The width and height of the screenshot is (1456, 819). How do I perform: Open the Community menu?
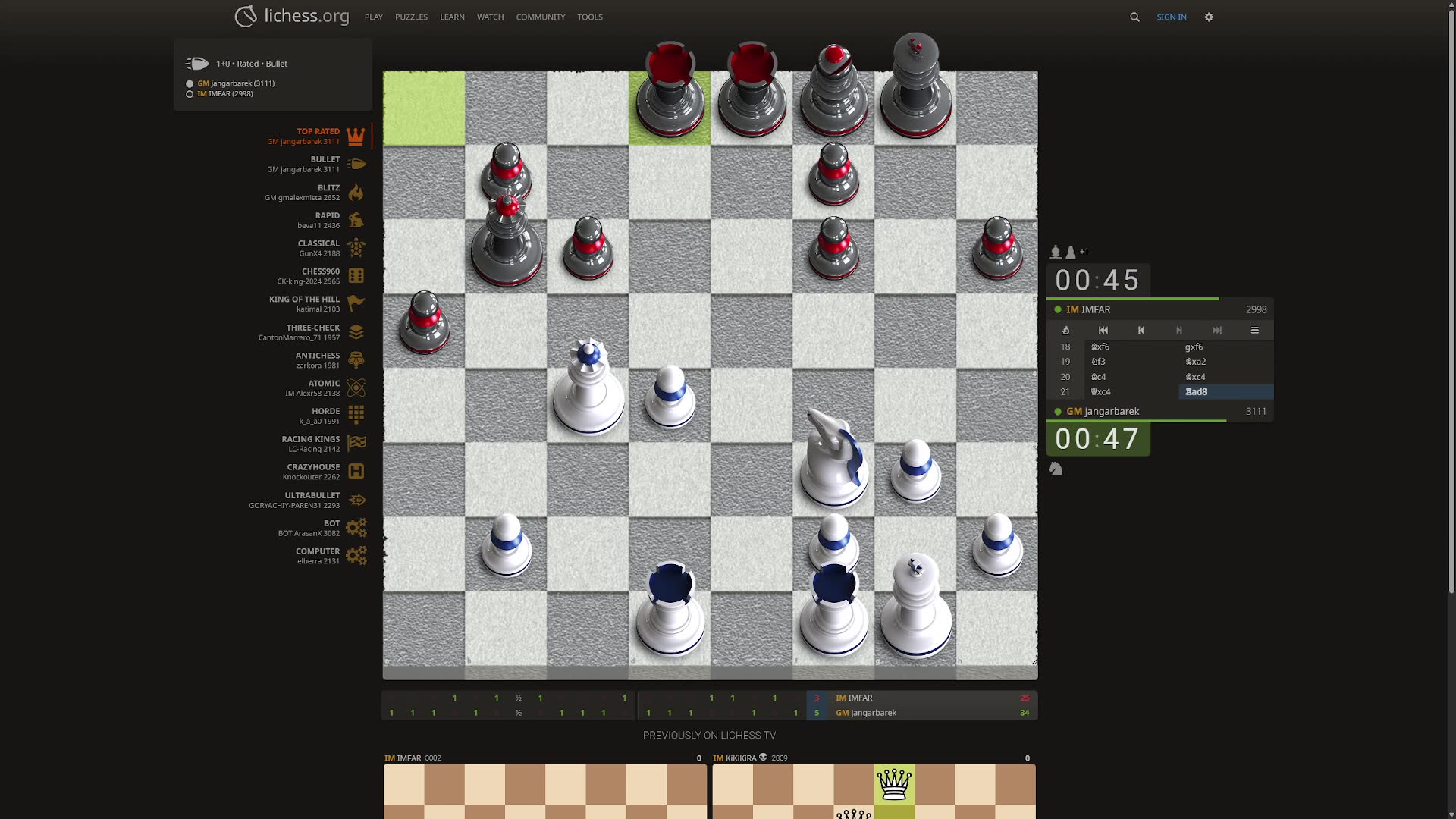(540, 17)
